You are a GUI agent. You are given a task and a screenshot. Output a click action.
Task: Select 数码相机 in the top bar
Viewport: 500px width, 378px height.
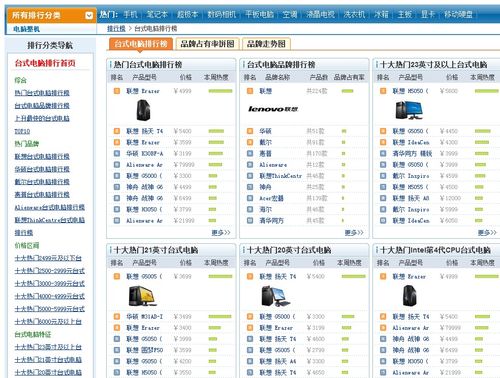pyautogui.click(x=221, y=15)
